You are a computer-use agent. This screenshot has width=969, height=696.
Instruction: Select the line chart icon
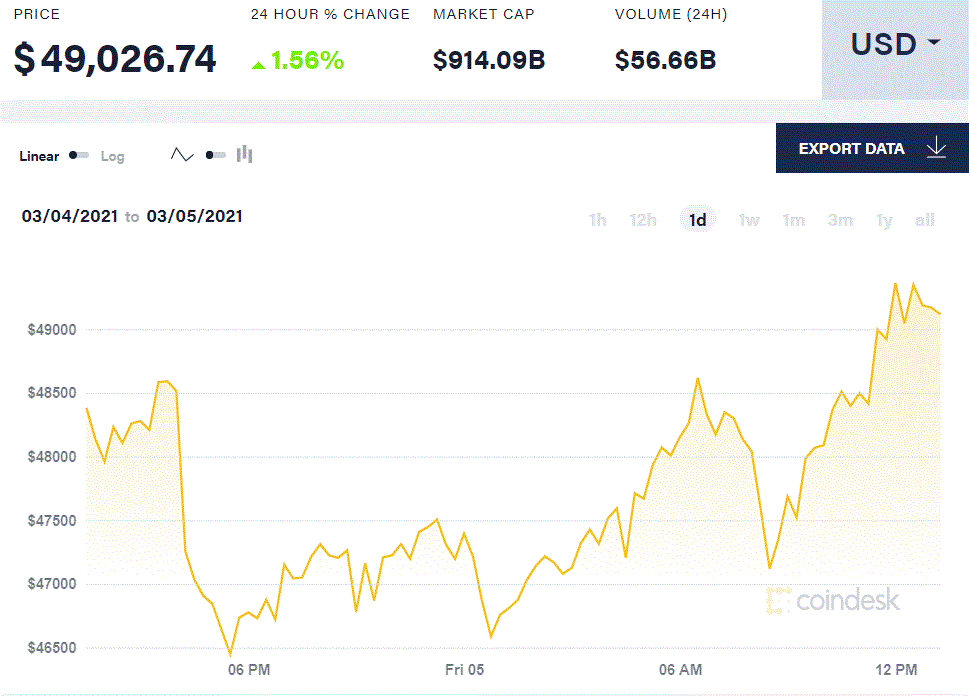click(181, 154)
